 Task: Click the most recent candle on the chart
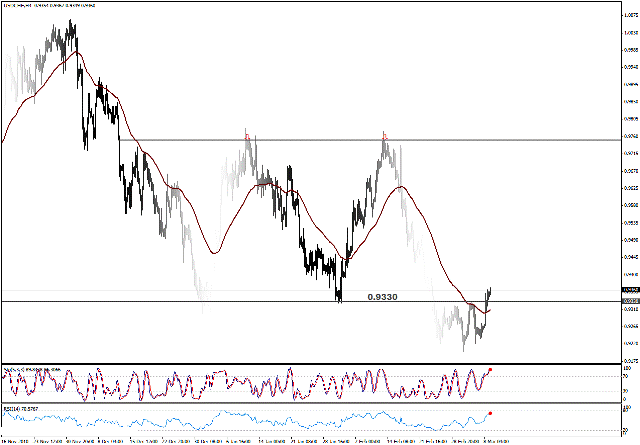[x=490, y=292]
